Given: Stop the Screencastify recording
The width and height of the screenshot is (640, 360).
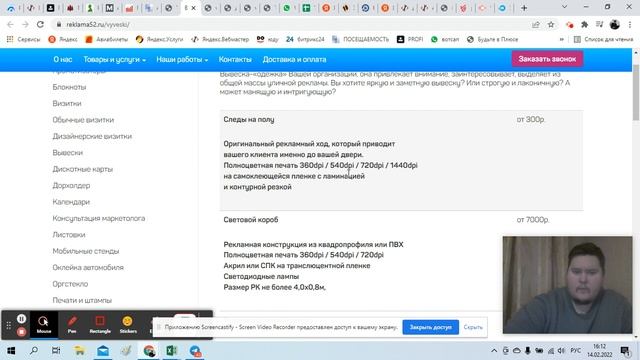Looking at the screenshot, I should pyautogui.click(x=22, y=332).
